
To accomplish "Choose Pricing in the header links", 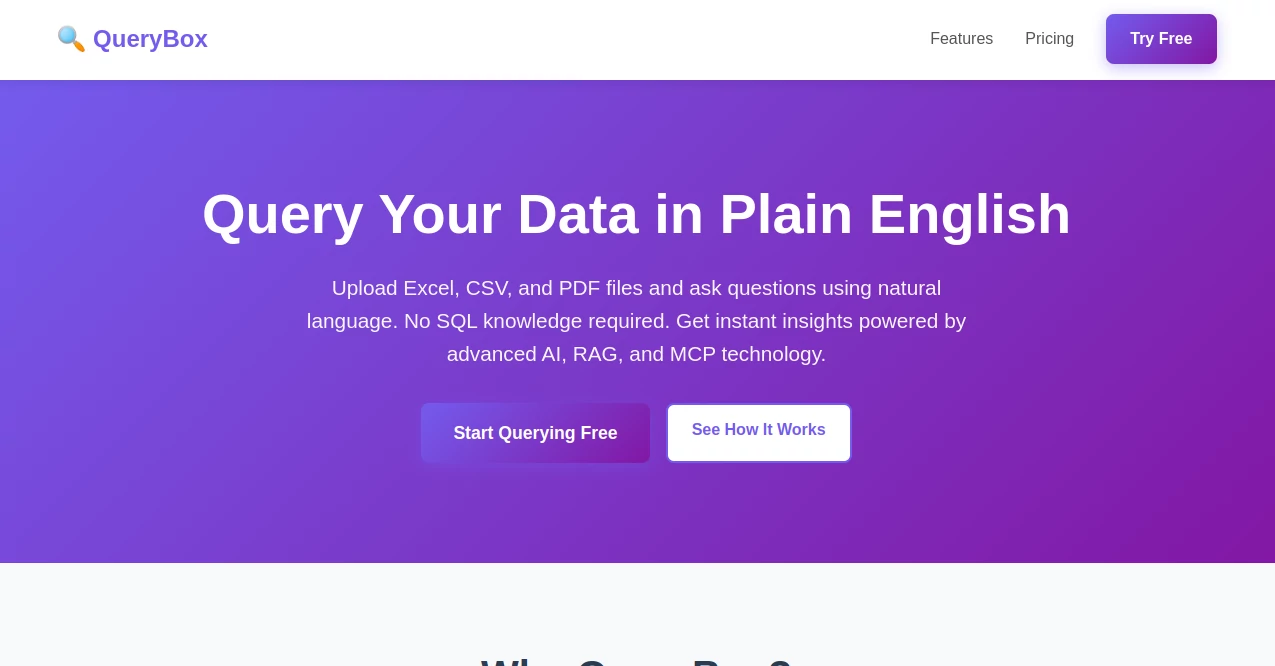I will (x=1049, y=39).
